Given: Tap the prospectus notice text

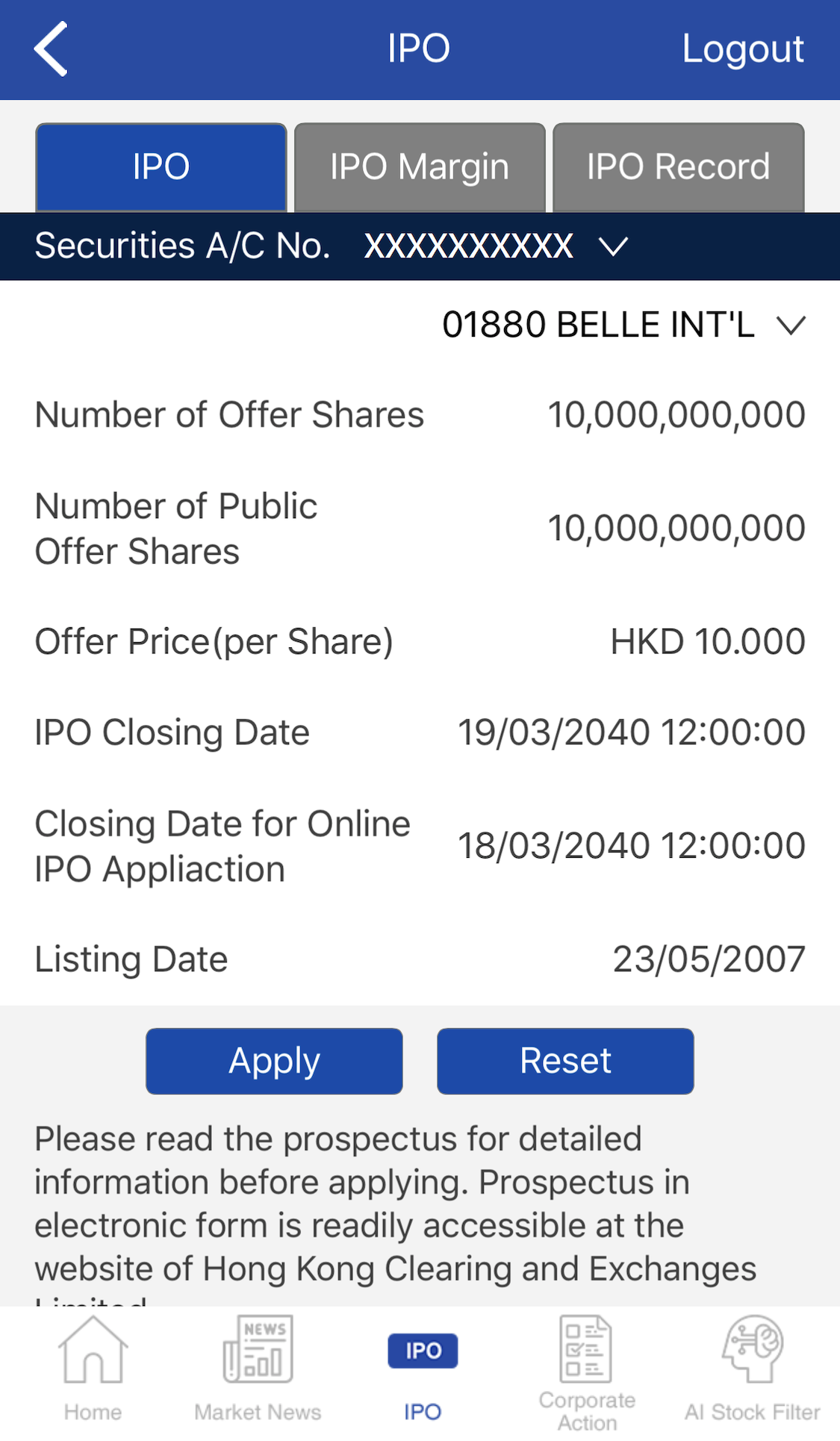Looking at the screenshot, I should [x=396, y=1204].
